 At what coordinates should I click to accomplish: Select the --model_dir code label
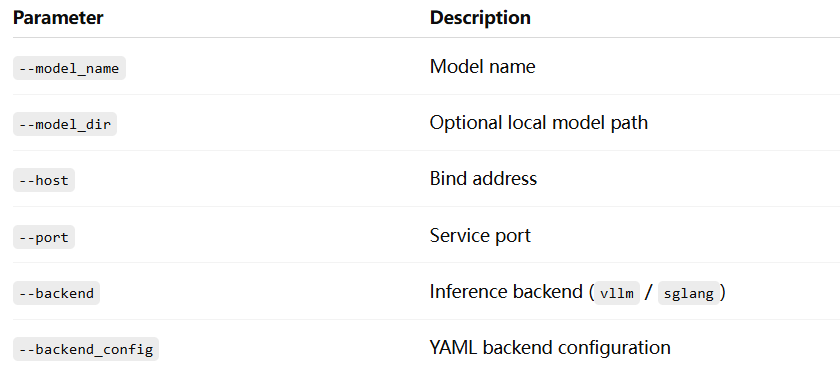click(65, 124)
